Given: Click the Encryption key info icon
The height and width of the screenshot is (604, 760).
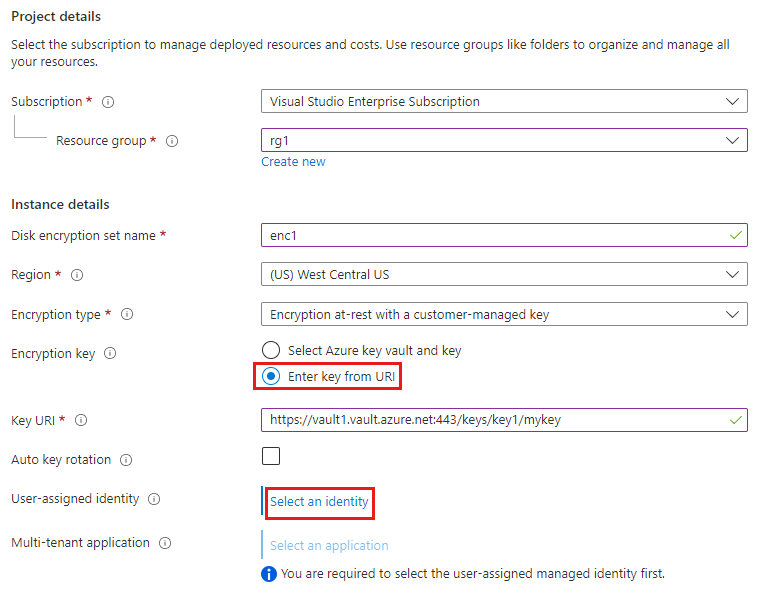Looking at the screenshot, I should 110,353.
